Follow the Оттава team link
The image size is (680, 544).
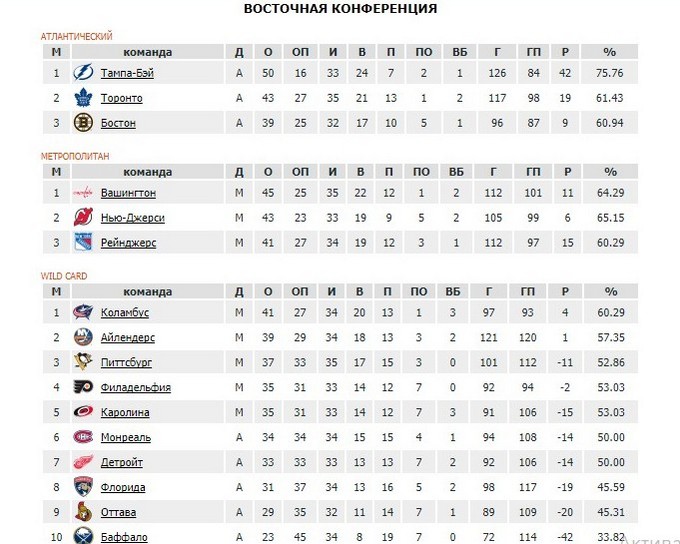120,512
